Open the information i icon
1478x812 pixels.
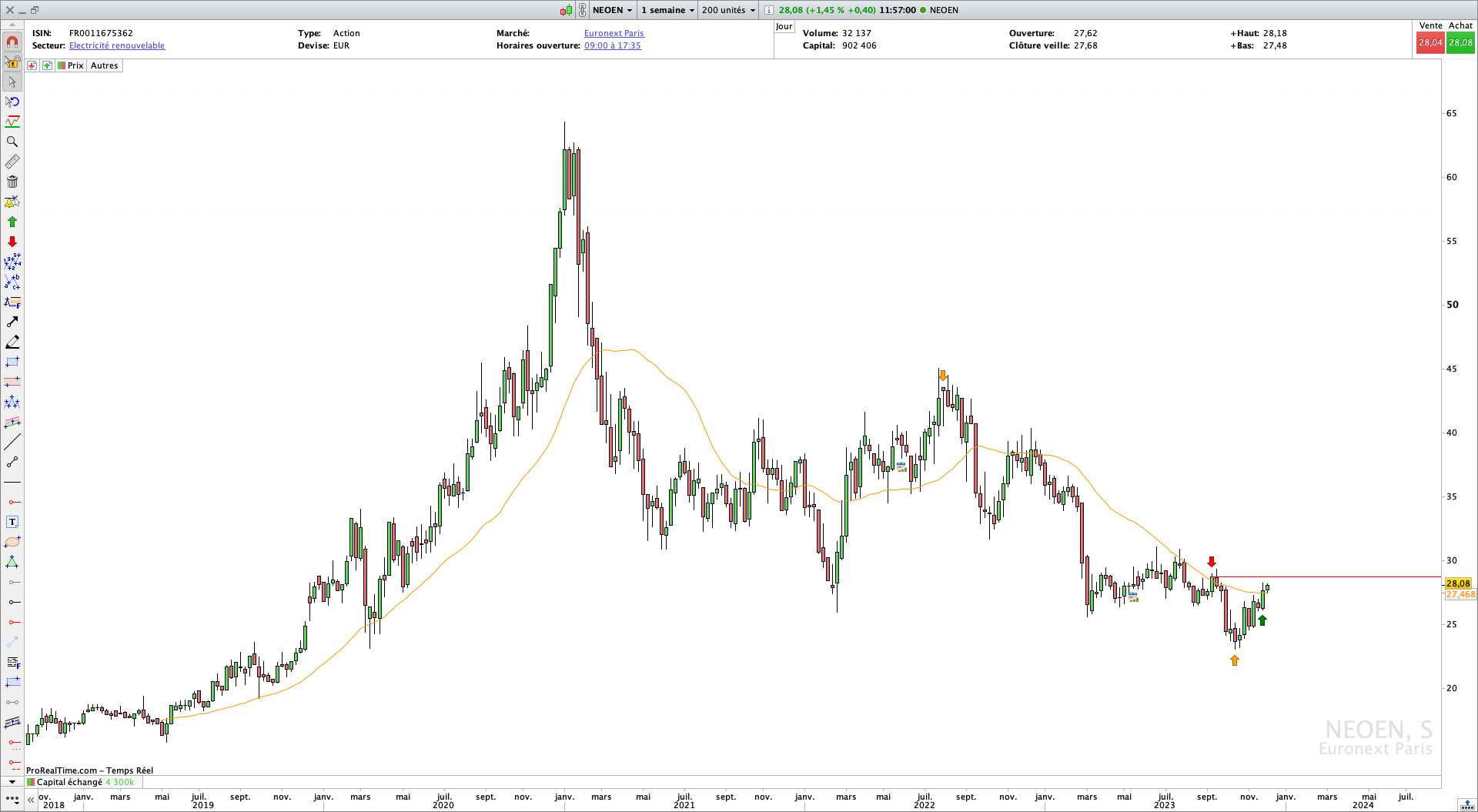pos(768,10)
